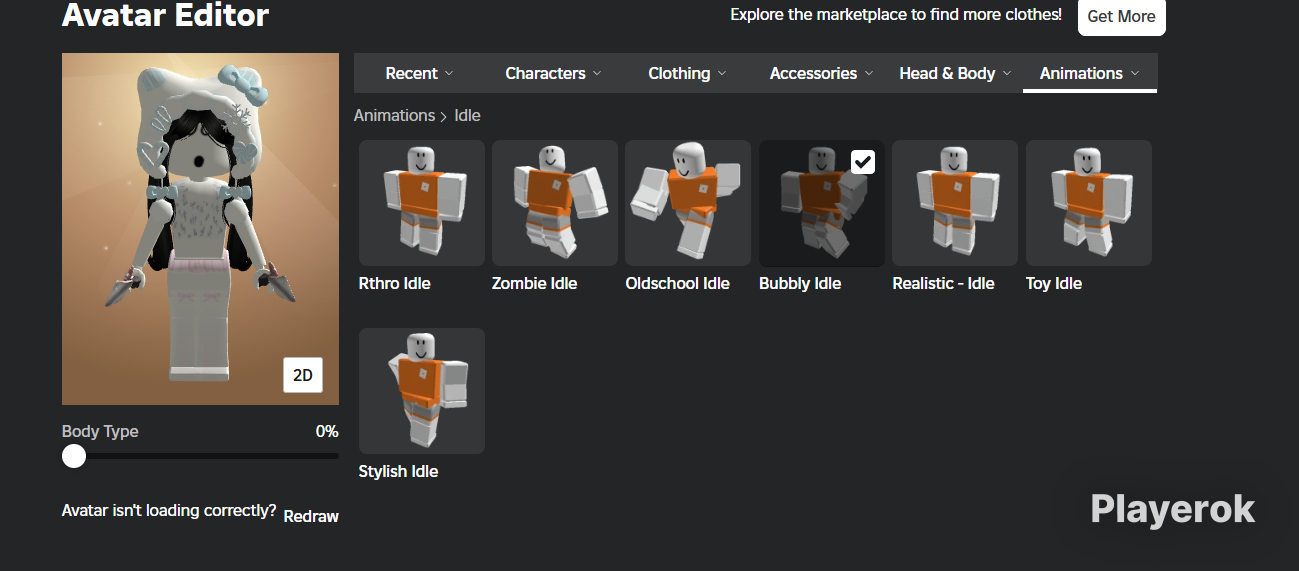Image resolution: width=1299 pixels, height=571 pixels.
Task: Click the Zombie Idle label
Action: (534, 283)
